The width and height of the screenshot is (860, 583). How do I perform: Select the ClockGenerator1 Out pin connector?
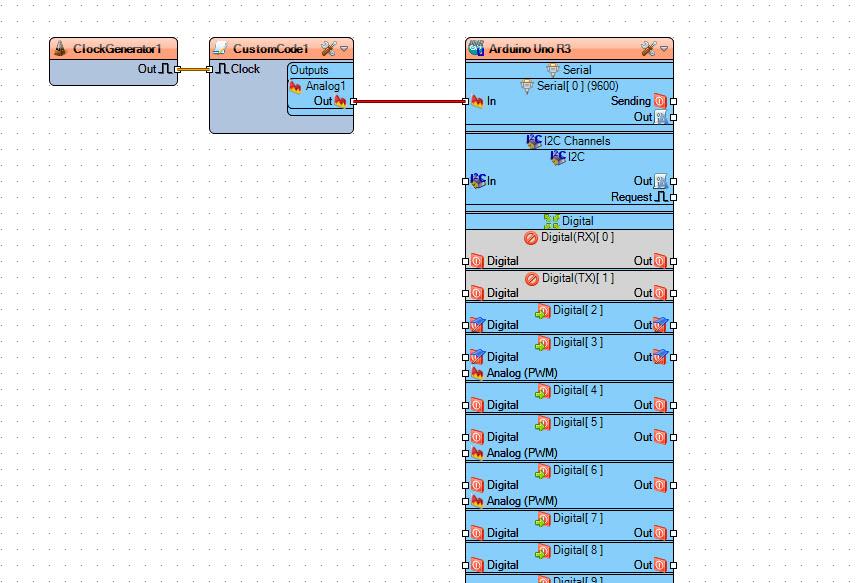(x=177, y=70)
